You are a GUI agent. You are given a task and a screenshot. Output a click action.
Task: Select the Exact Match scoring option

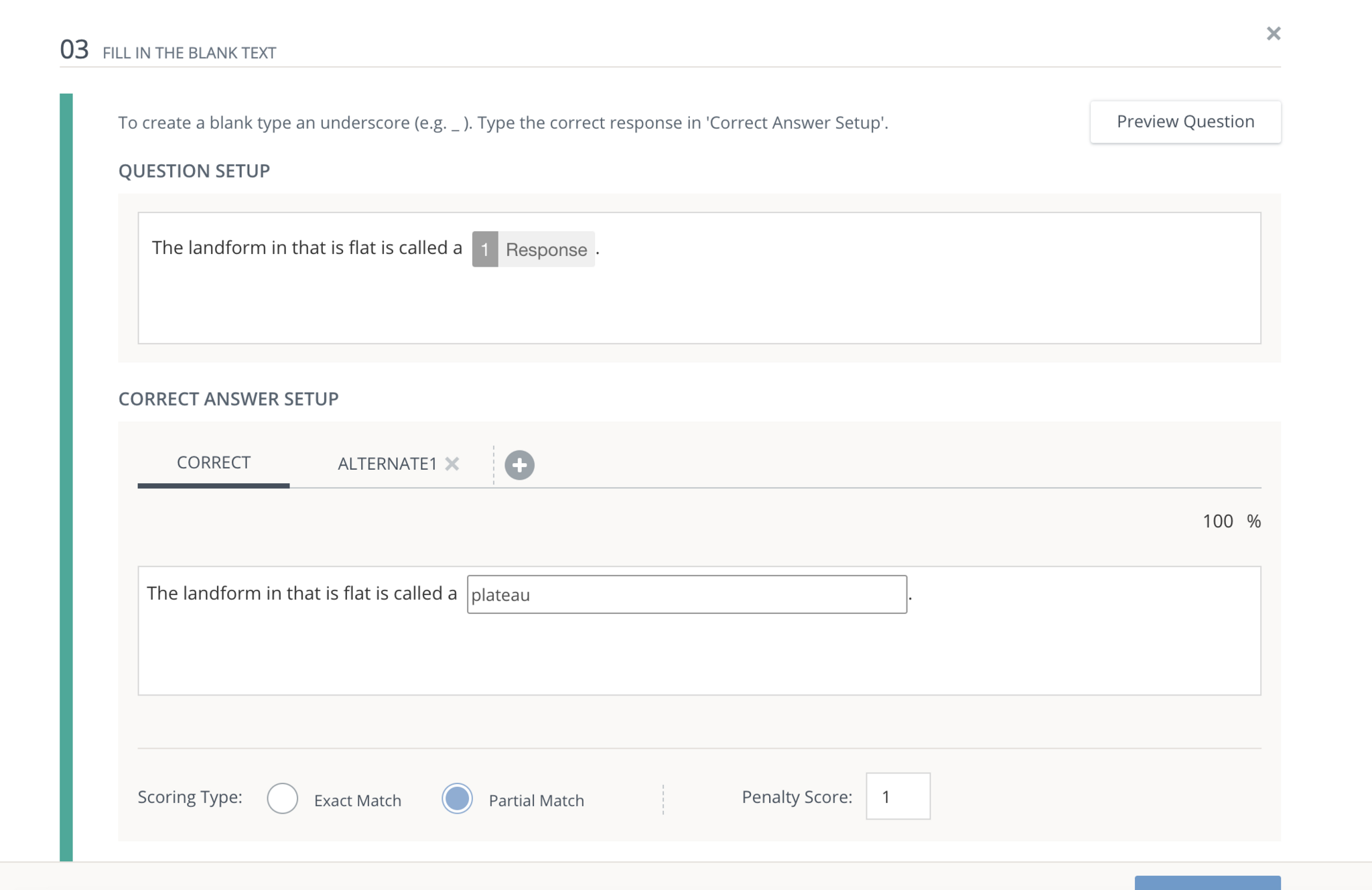[x=282, y=799]
